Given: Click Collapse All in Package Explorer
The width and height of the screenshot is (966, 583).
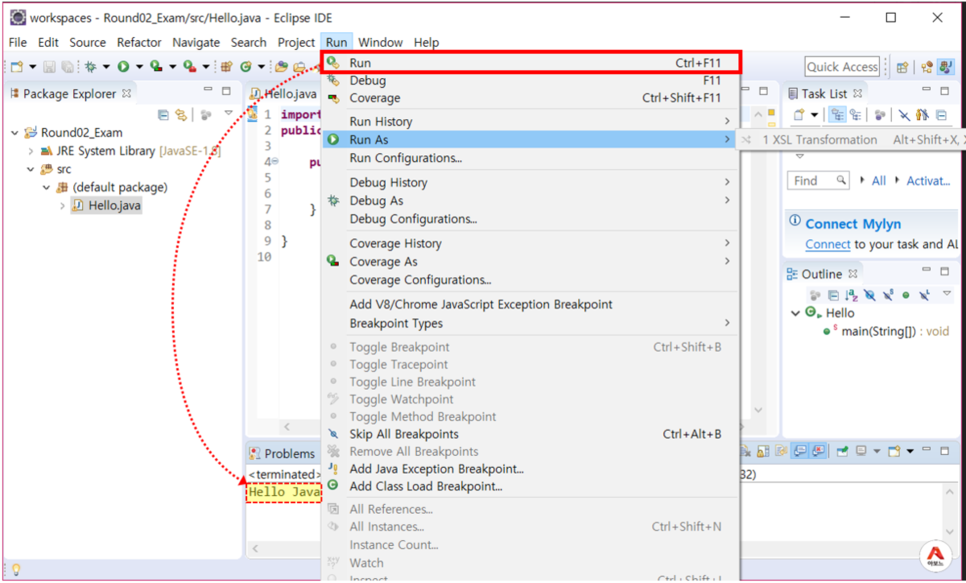Looking at the screenshot, I should 163,115.
